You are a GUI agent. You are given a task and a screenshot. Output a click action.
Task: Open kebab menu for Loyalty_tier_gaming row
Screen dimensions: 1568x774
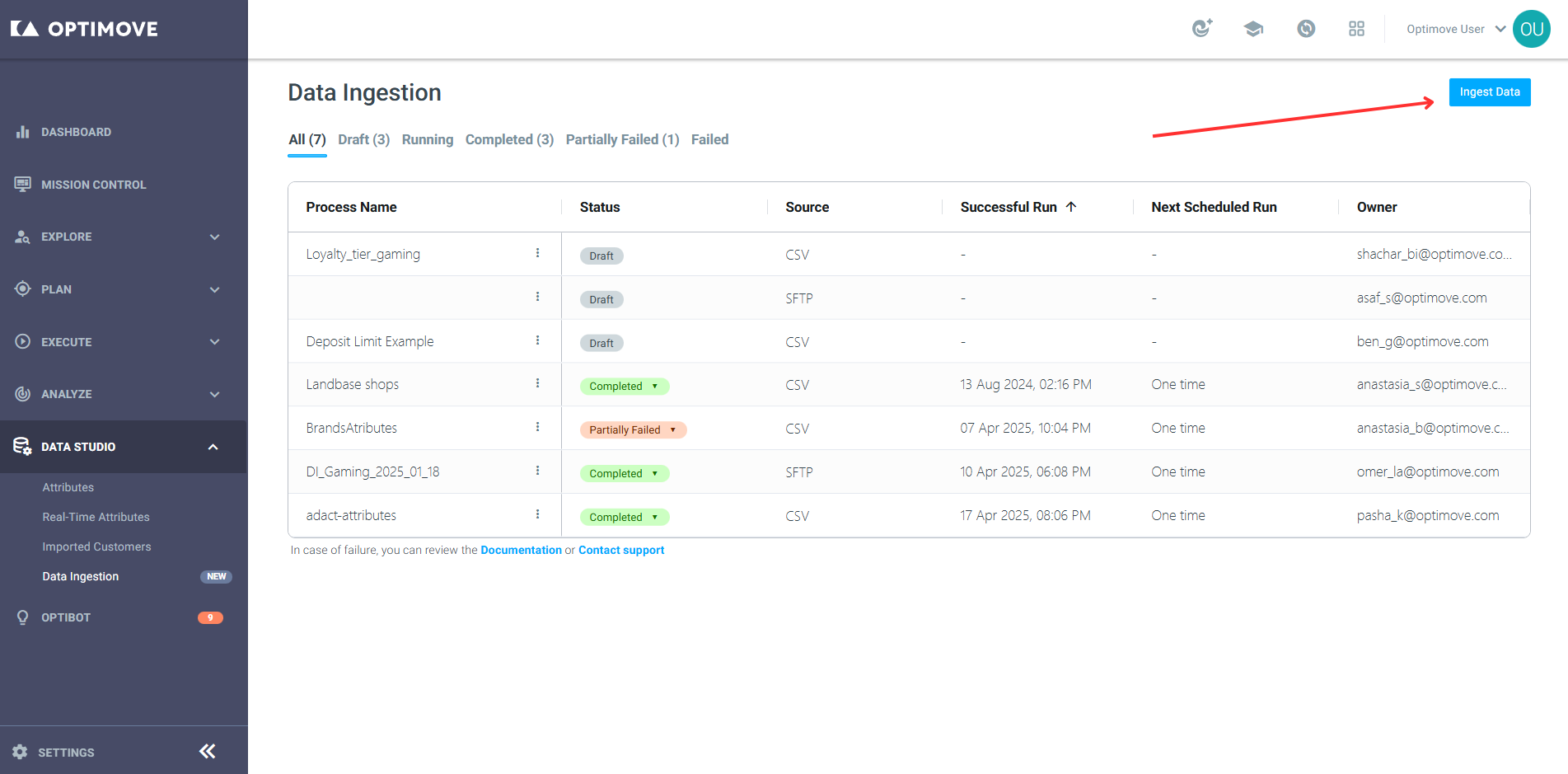(x=537, y=253)
